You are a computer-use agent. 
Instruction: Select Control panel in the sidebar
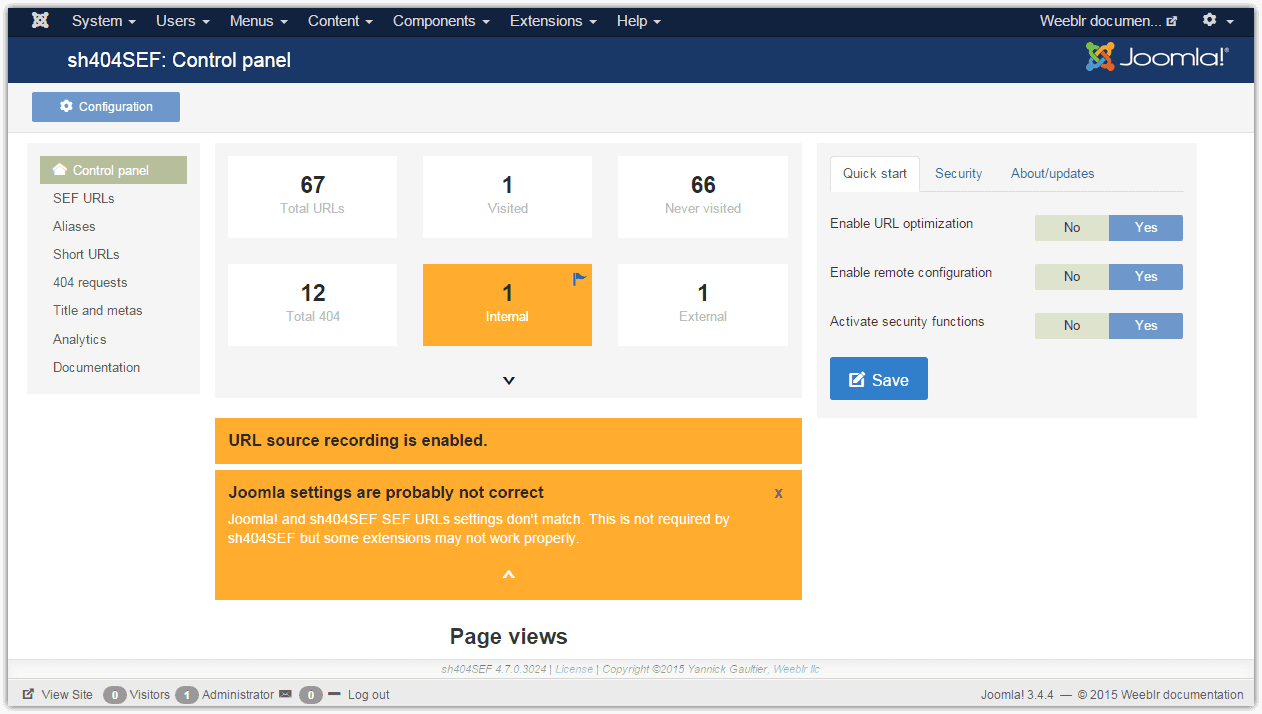click(113, 170)
